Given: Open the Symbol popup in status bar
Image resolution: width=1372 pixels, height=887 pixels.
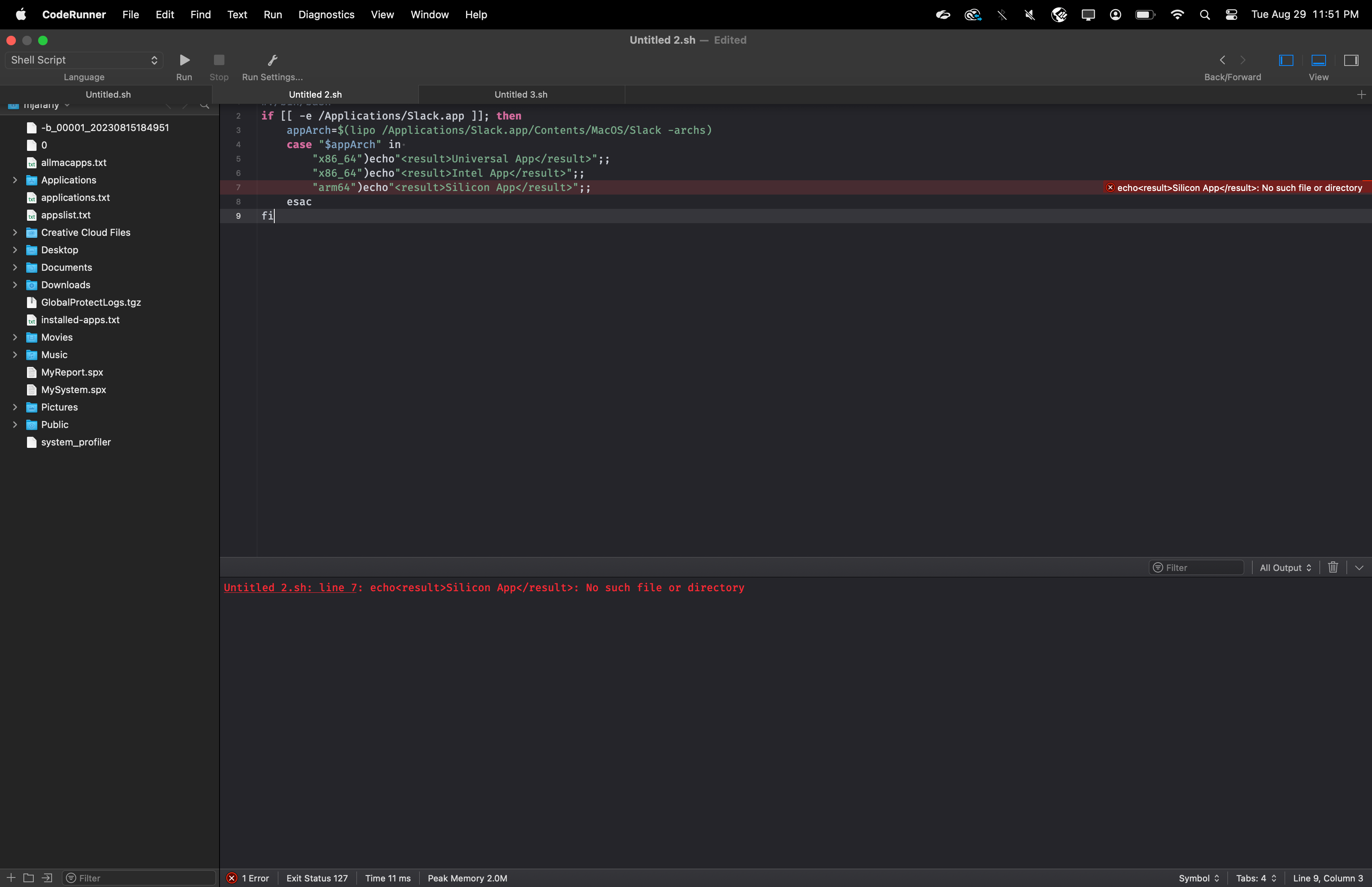Looking at the screenshot, I should [1199, 878].
